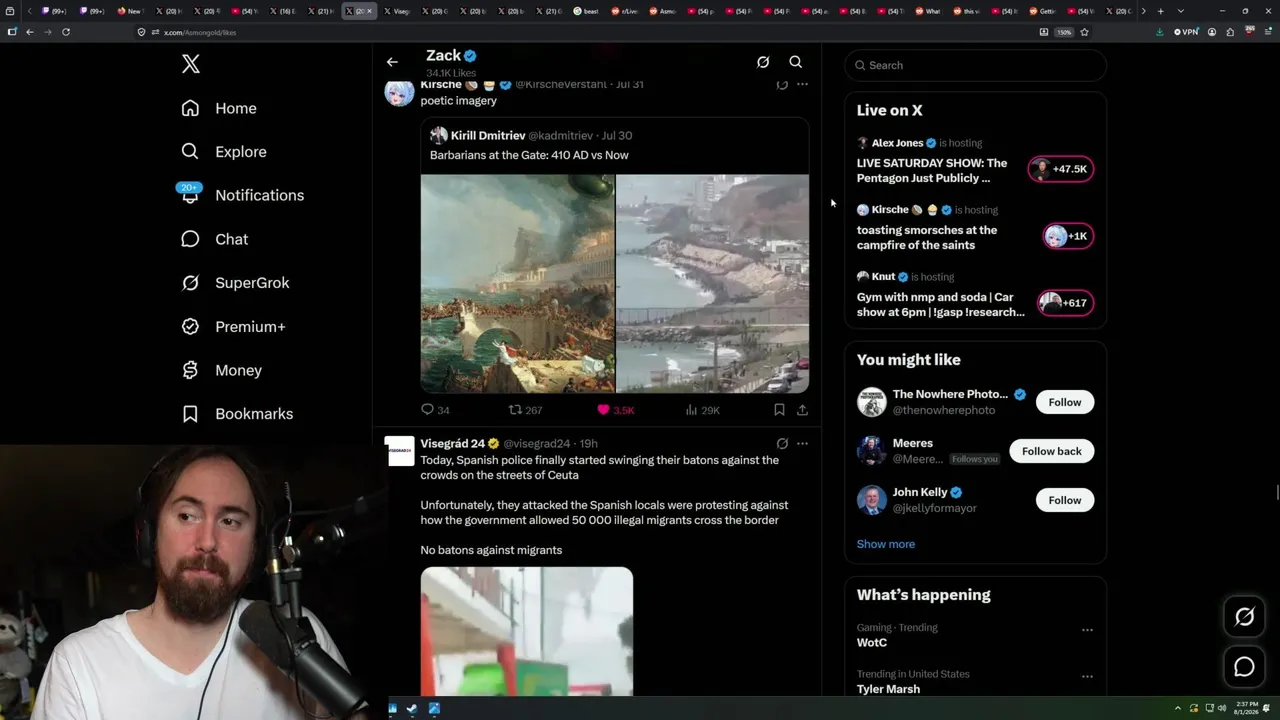This screenshot has width=1280, height=720.
Task: Open the Tyler Marsh trending topic
Action: tap(888, 689)
